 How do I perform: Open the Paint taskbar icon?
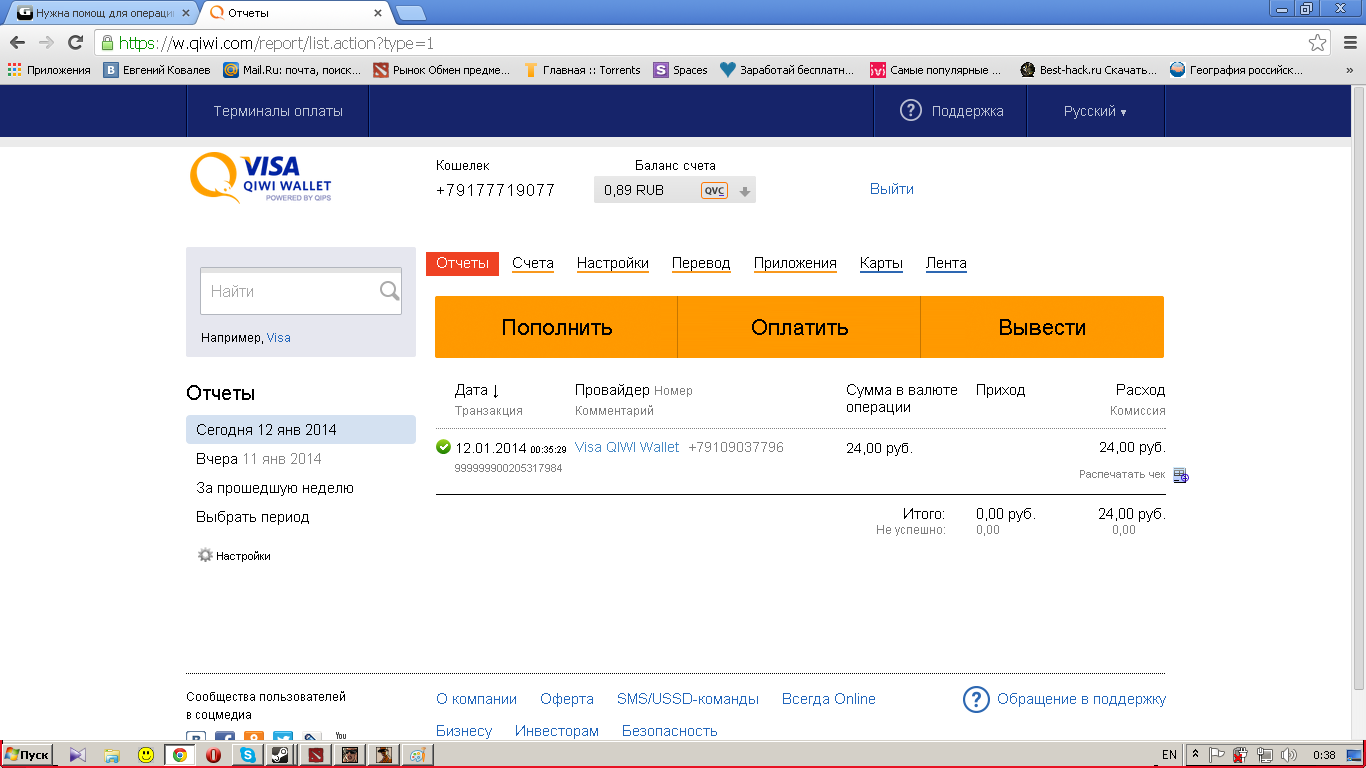[x=418, y=755]
